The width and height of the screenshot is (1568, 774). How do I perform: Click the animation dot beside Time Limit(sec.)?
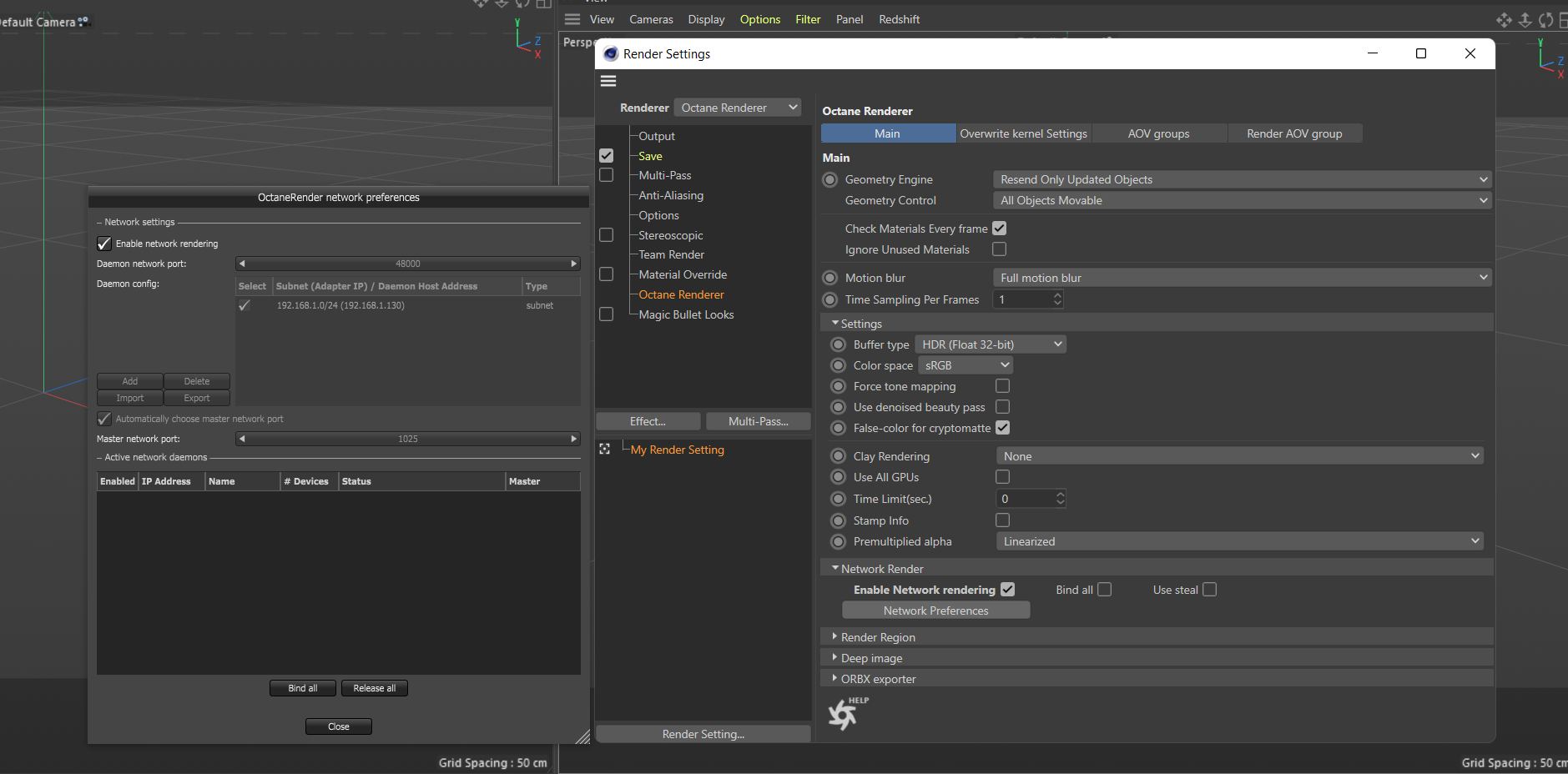click(839, 499)
